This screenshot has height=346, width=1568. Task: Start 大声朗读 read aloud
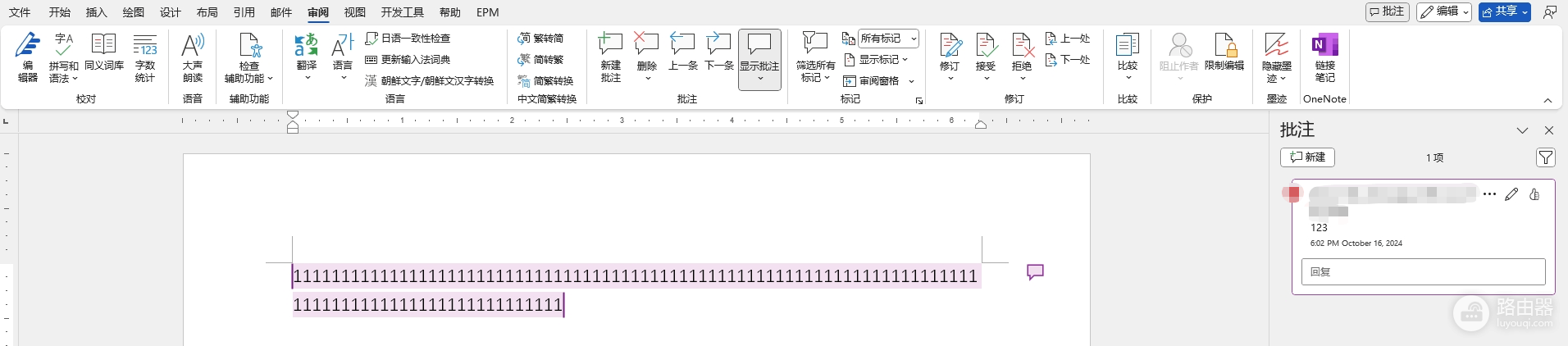(x=193, y=57)
